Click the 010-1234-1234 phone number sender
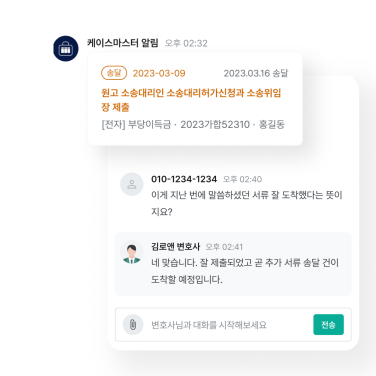The image size is (376, 376). click(x=184, y=179)
